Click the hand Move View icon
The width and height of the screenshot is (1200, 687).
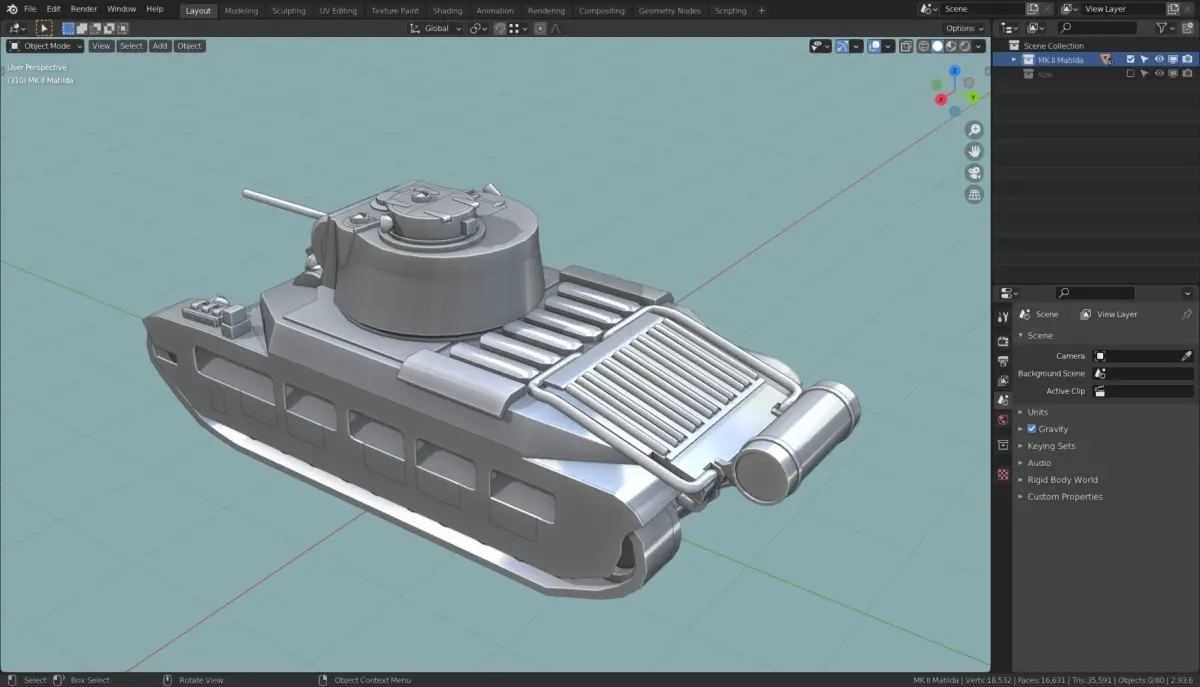974,151
